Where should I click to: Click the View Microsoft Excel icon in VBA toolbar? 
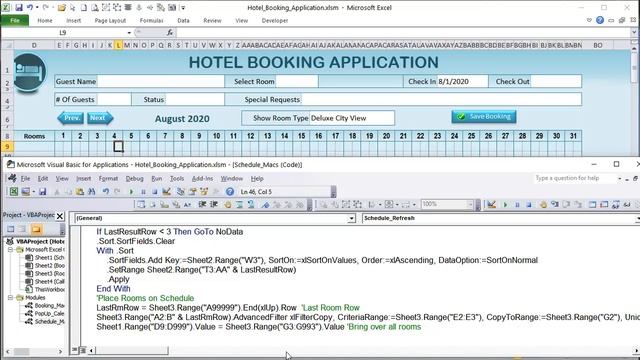pos(14,191)
